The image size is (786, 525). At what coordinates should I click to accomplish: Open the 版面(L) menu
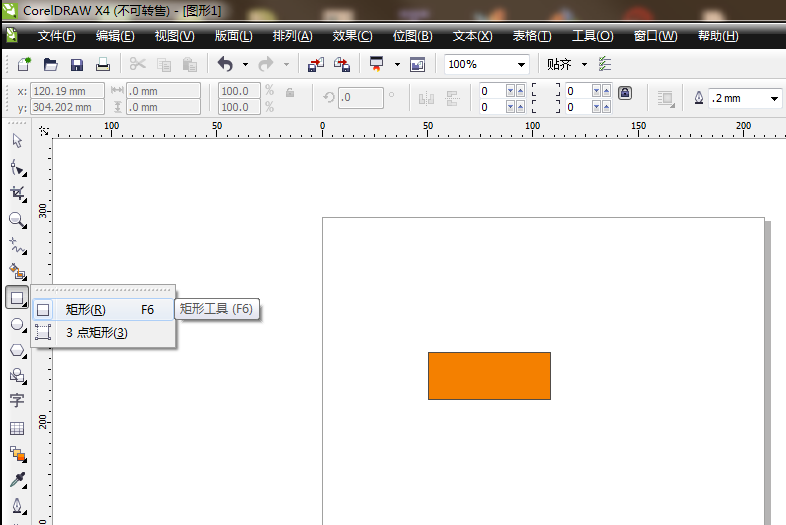pyautogui.click(x=233, y=36)
